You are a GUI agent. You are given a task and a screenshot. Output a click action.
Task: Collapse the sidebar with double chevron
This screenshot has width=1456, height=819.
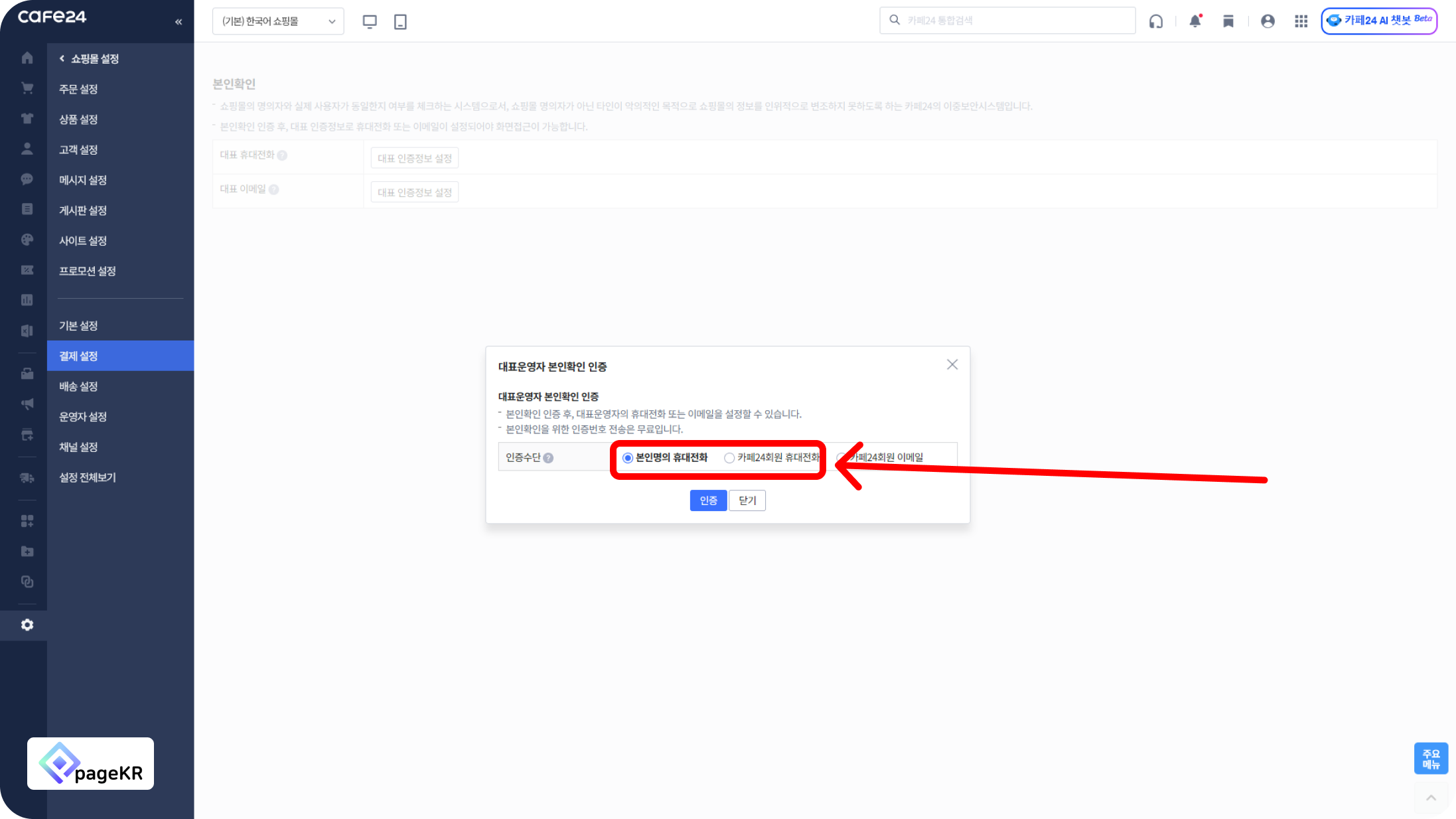click(179, 22)
